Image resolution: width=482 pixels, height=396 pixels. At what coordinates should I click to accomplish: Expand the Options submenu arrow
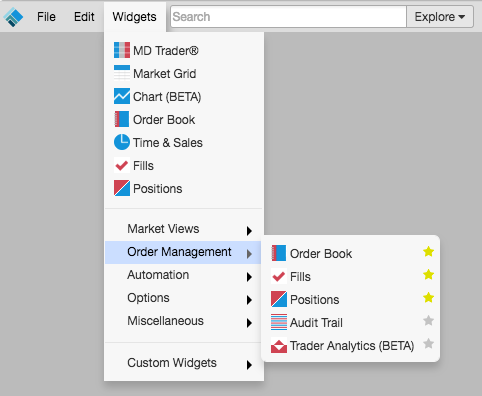coord(249,300)
